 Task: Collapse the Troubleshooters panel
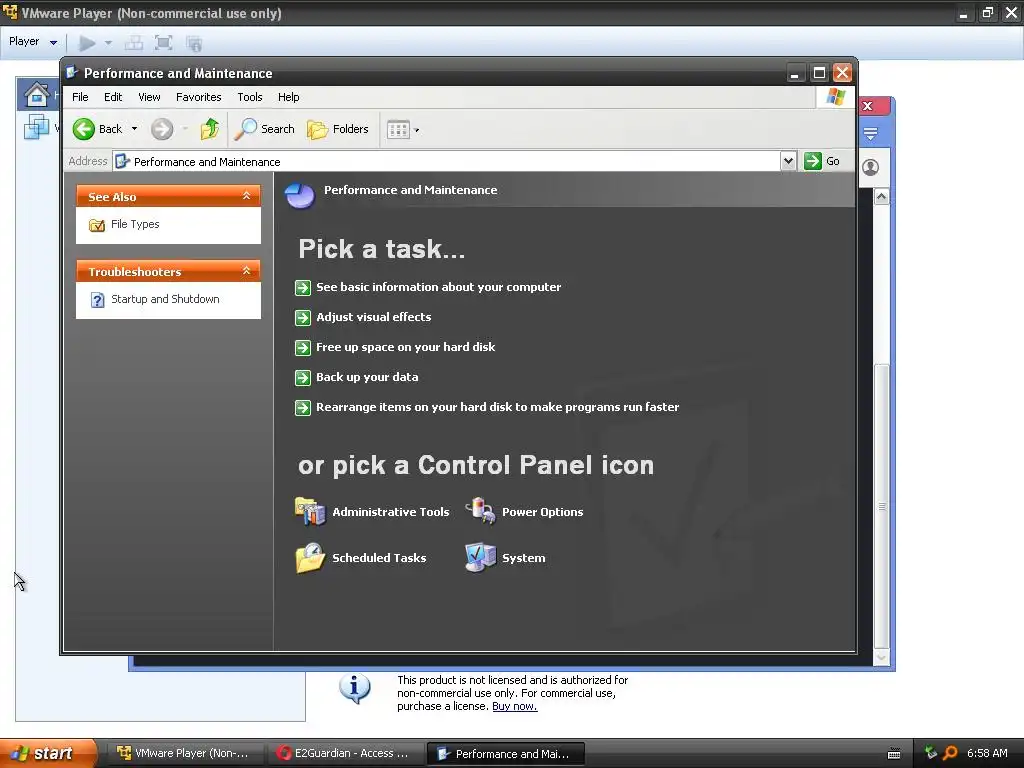coord(246,271)
